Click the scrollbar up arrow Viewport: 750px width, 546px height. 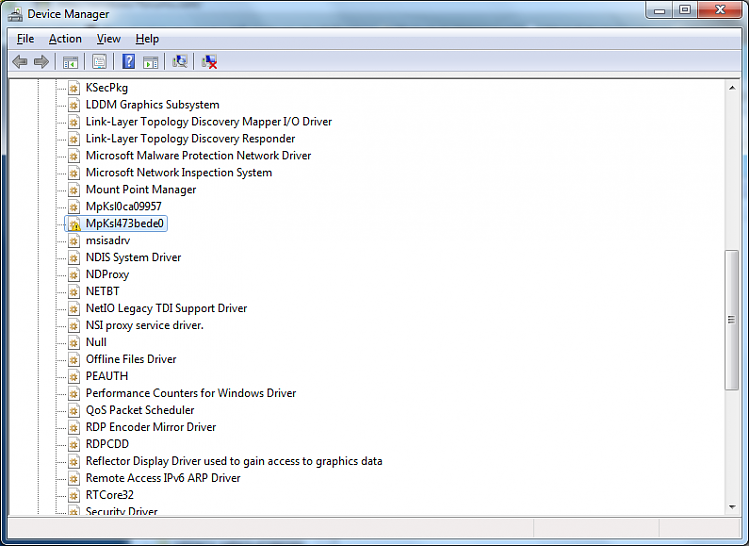[732, 88]
